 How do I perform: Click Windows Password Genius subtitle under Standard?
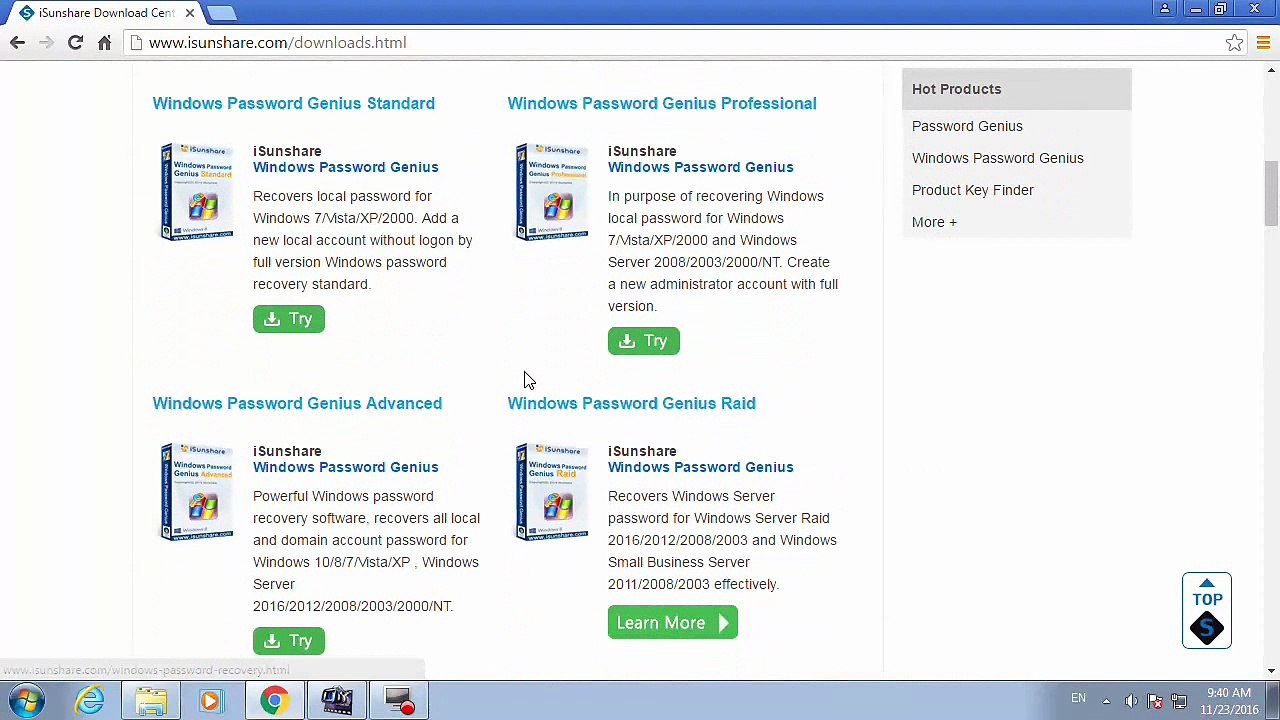tap(345, 167)
